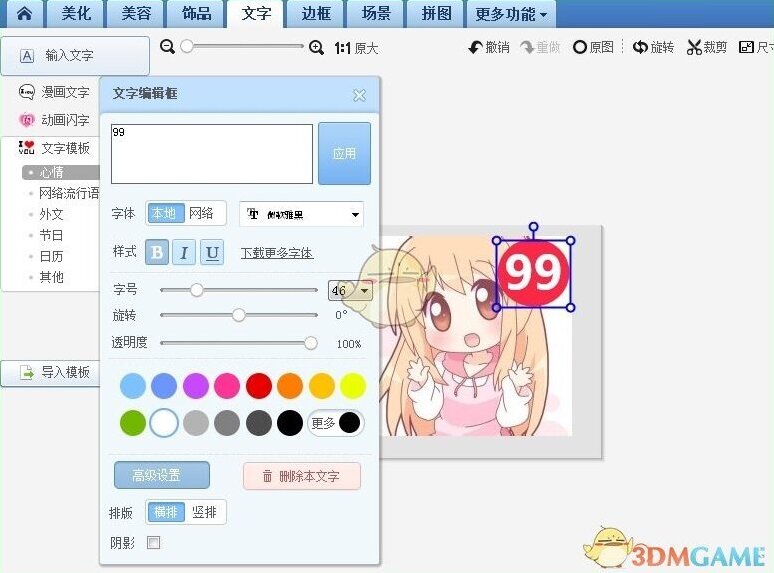Click the zoom in magnifier icon

(x=316, y=47)
